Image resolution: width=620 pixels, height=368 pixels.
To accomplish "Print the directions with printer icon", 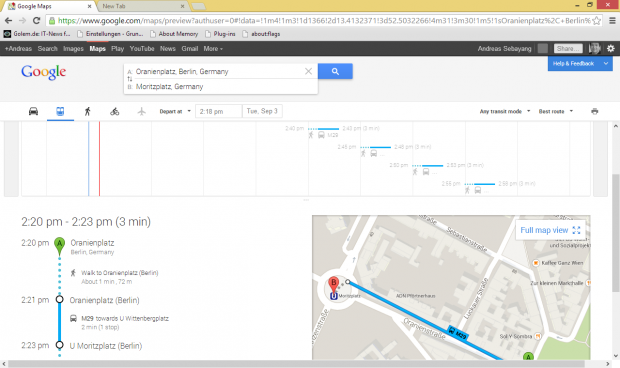I will coord(594,111).
